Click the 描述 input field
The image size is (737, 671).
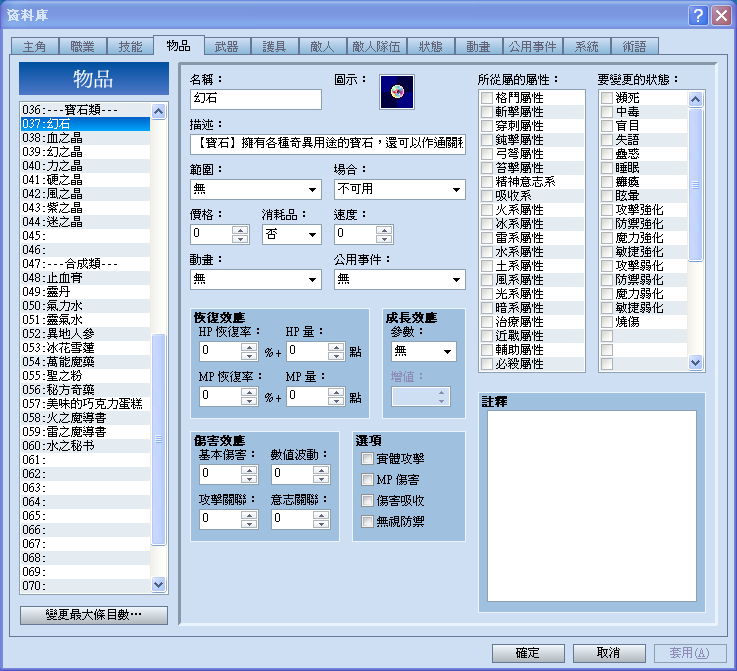(328, 144)
